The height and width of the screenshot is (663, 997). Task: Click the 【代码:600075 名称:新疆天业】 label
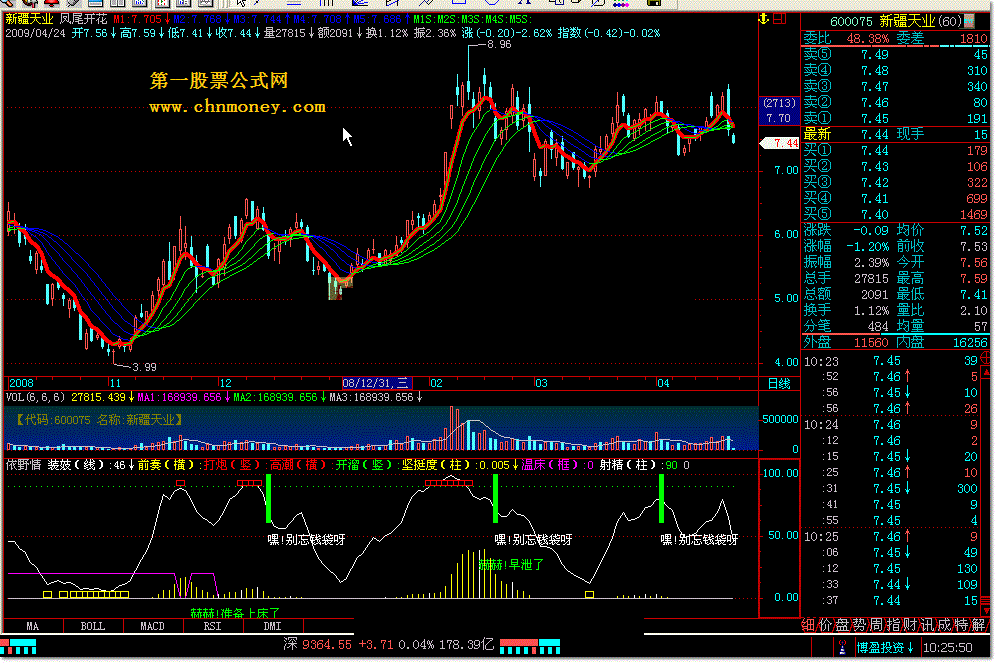pyautogui.click(x=99, y=420)
